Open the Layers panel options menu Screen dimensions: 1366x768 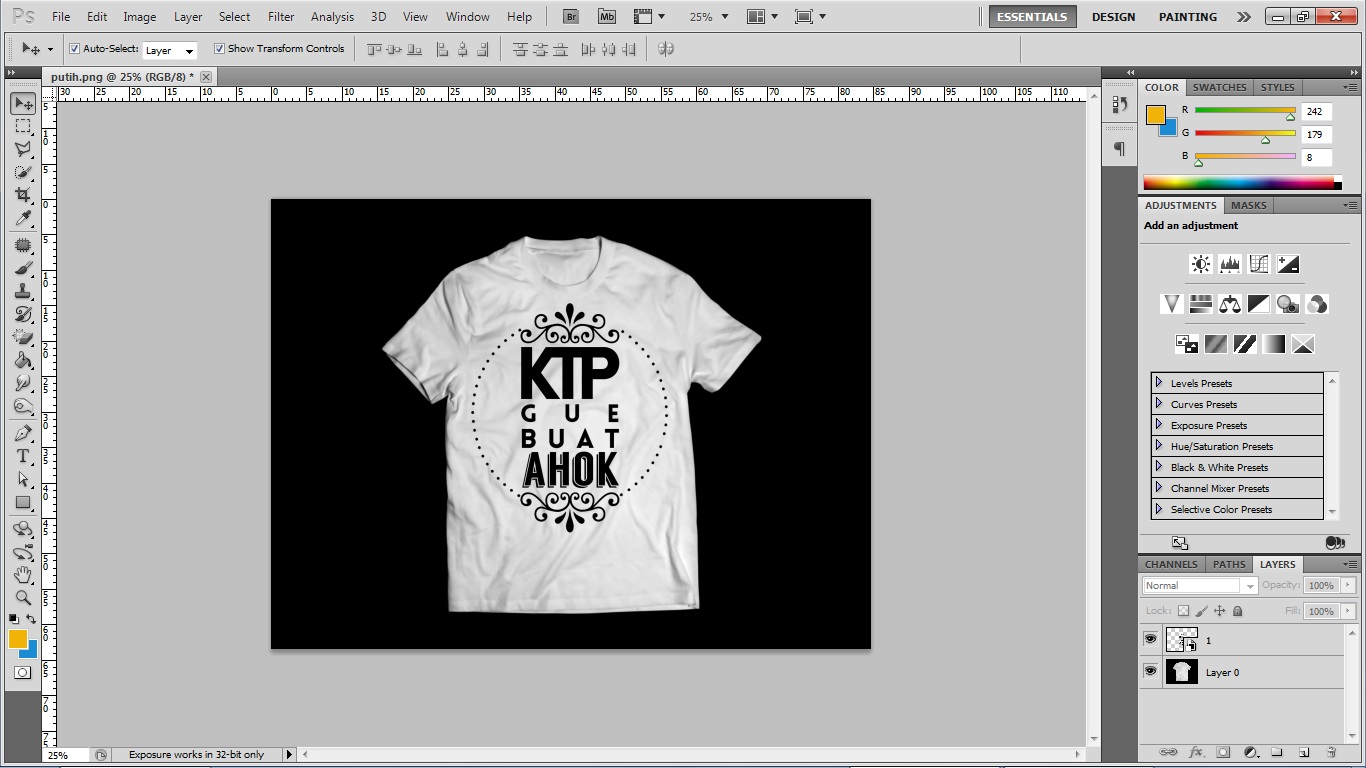click(1349, 564)
